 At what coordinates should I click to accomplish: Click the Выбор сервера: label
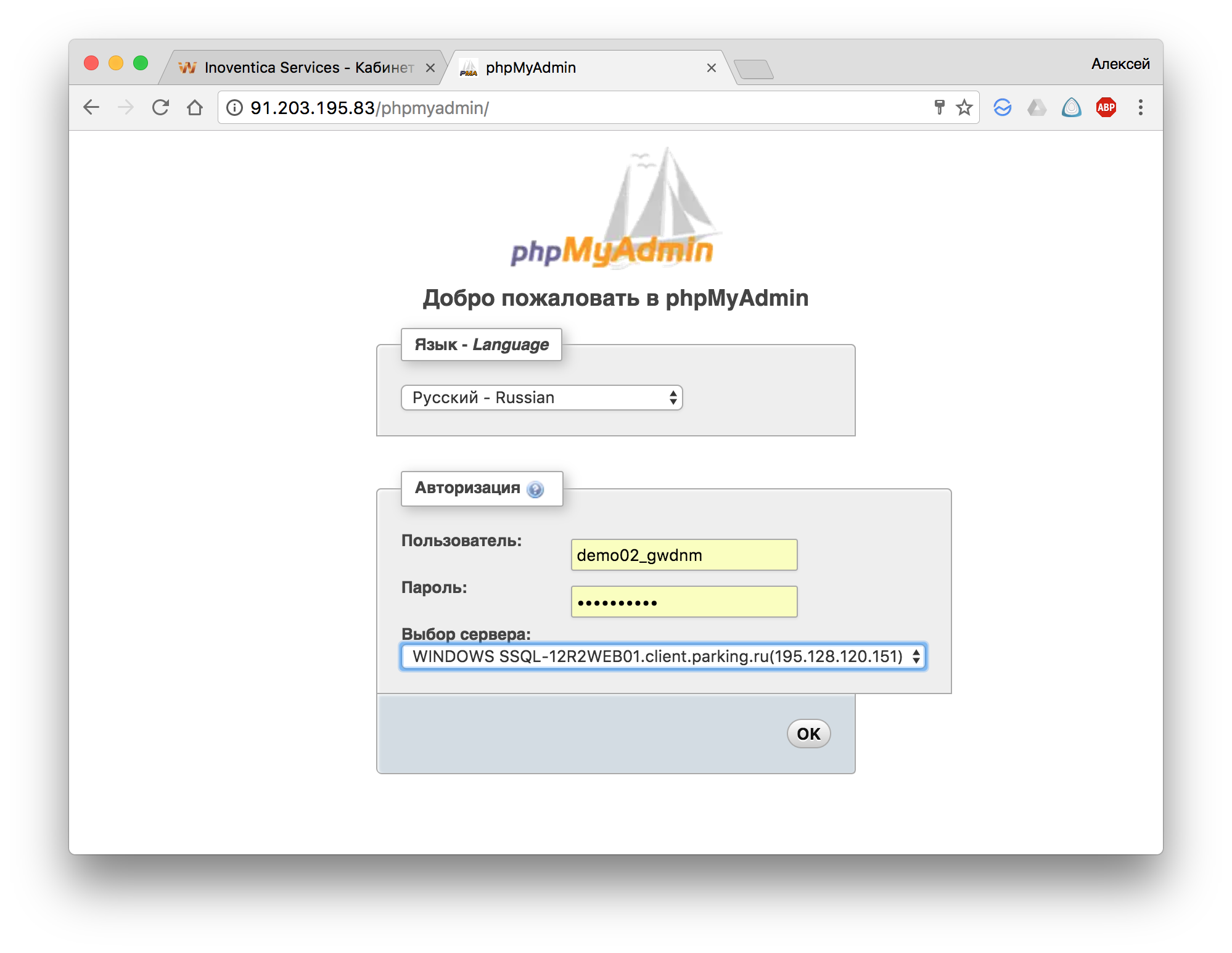point(466,634)
